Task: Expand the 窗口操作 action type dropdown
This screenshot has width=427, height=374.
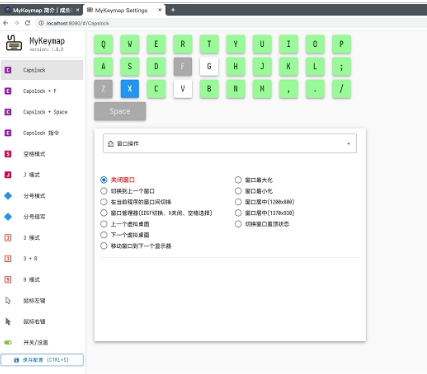Action: pyautogui.click(x=230, y=144)
